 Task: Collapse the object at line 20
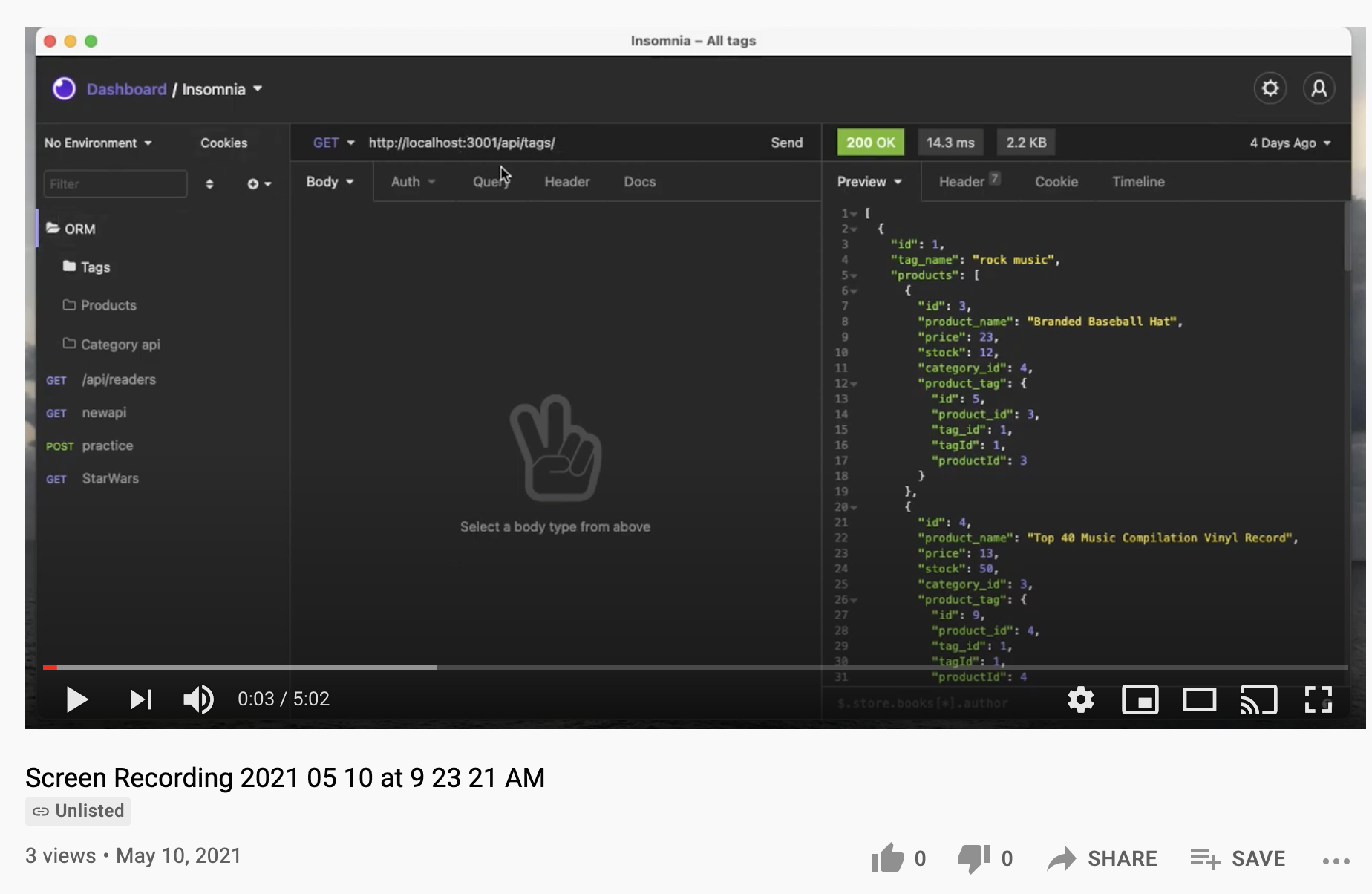pos(854,507)
